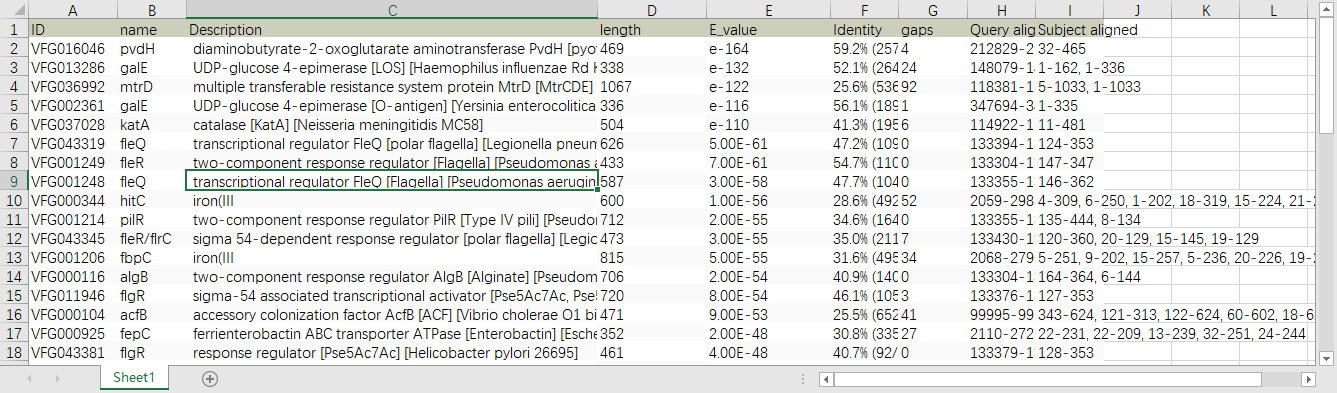1337x393 pixels.
Task: Click the previous sheet navigation arrow
Action: click(x=29, y=379)
